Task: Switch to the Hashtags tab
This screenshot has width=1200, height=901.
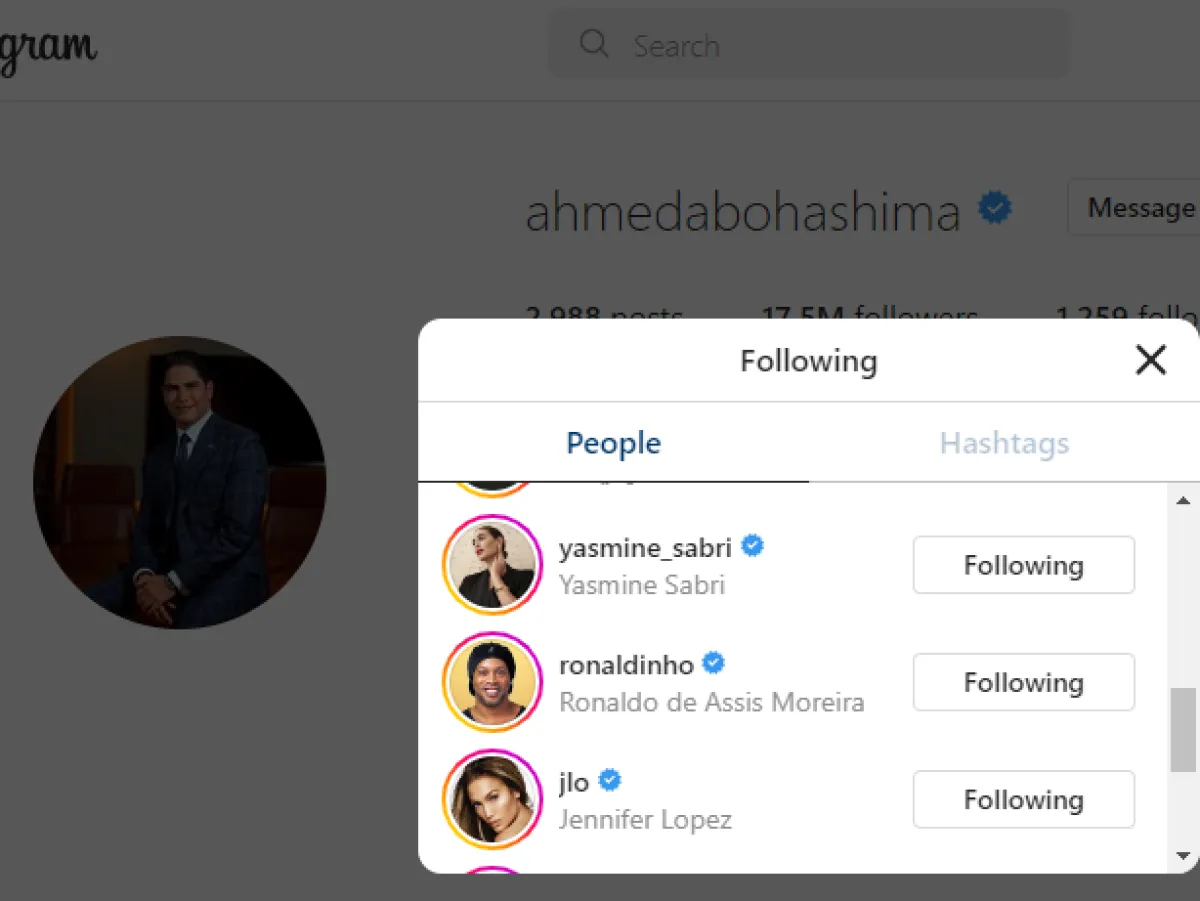Action: click(x=1004, y=443)
